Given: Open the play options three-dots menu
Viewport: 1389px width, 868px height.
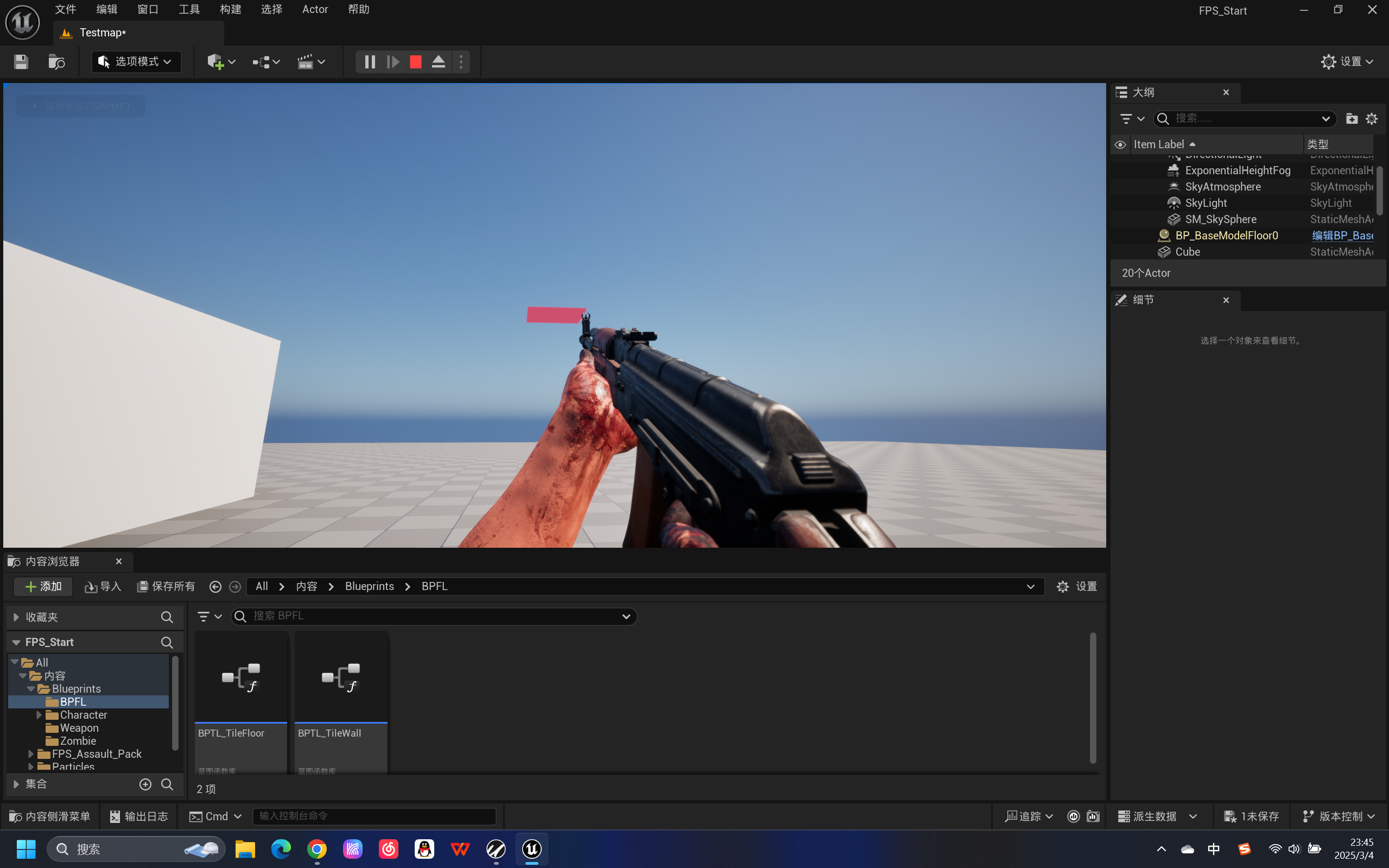Looking at the screenshot, I should click(461, 62).
